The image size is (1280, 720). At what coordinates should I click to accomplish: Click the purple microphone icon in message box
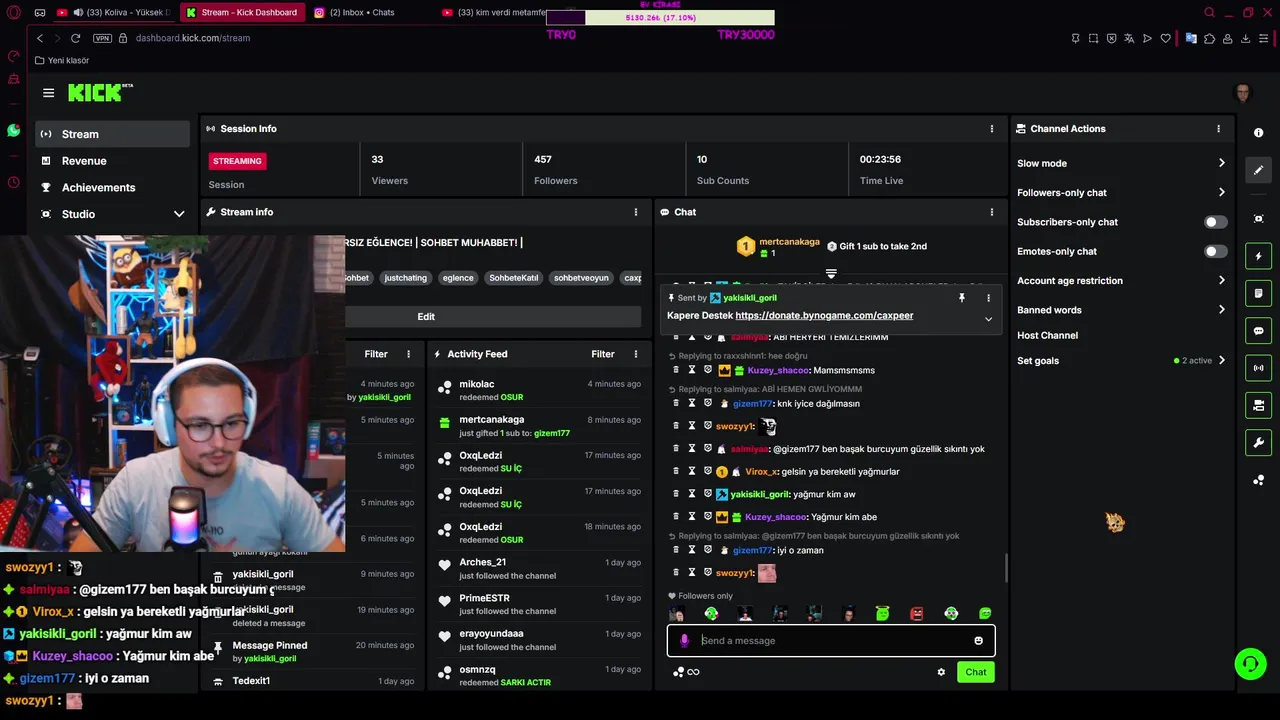tap(685, 641)
